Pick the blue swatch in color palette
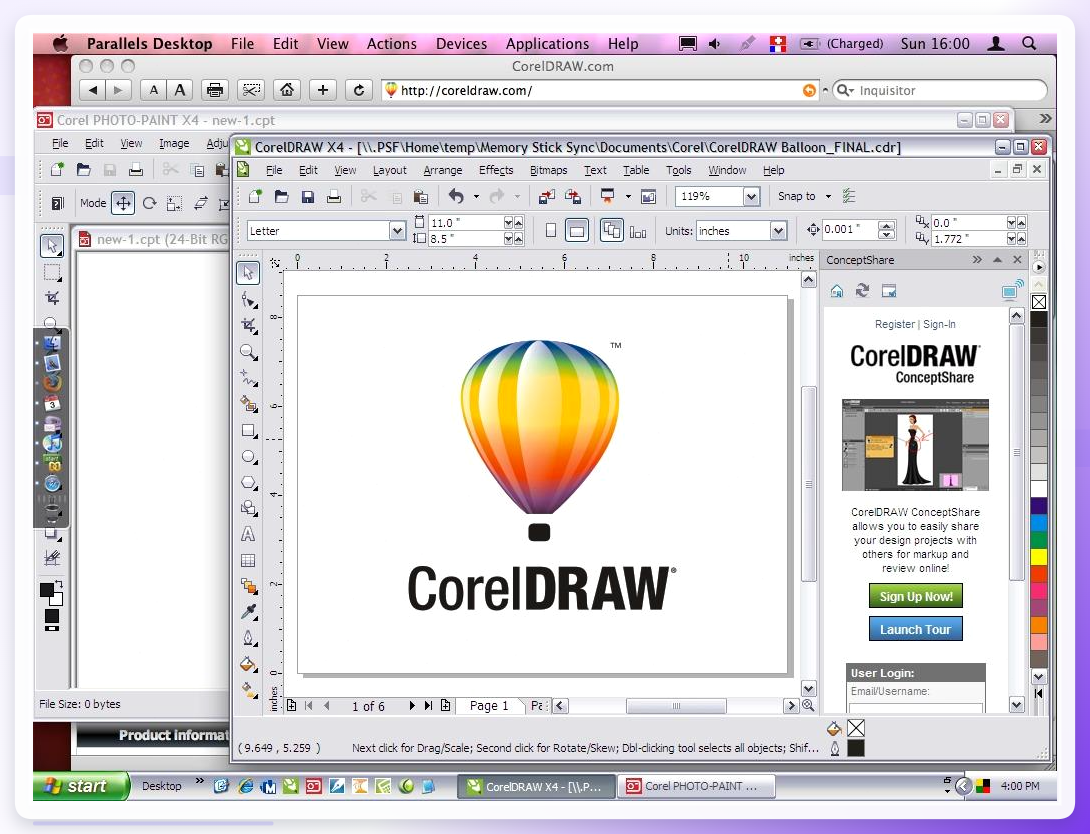Viewport: 1090px width, 834px height. [x=1039, y=523]
